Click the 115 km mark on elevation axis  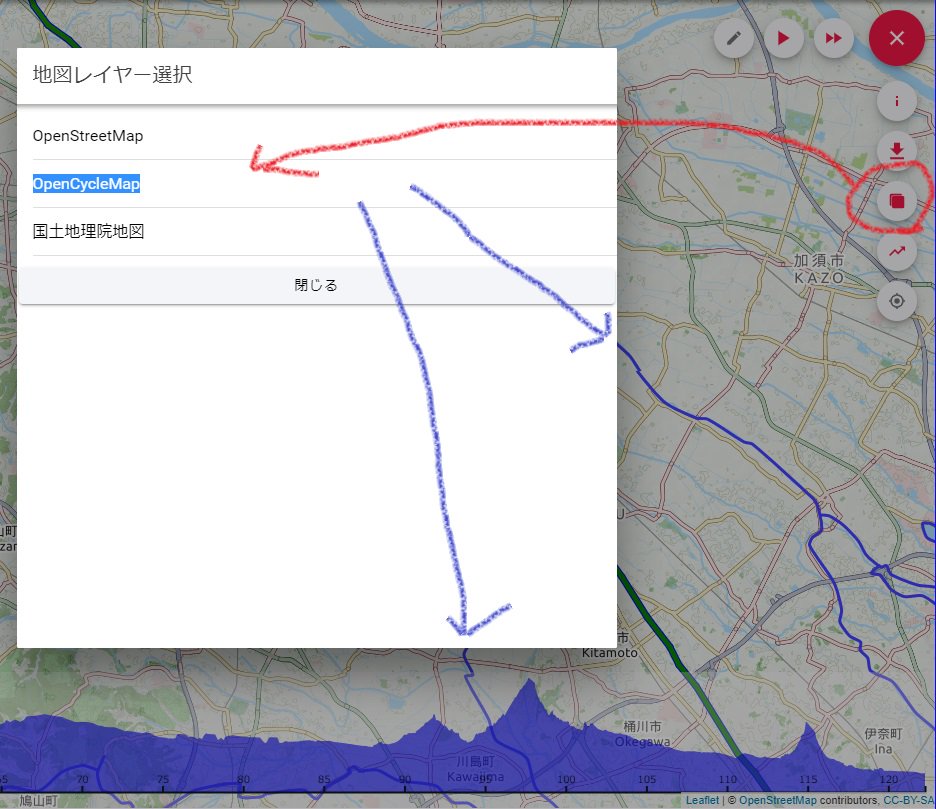click(808, 779)
